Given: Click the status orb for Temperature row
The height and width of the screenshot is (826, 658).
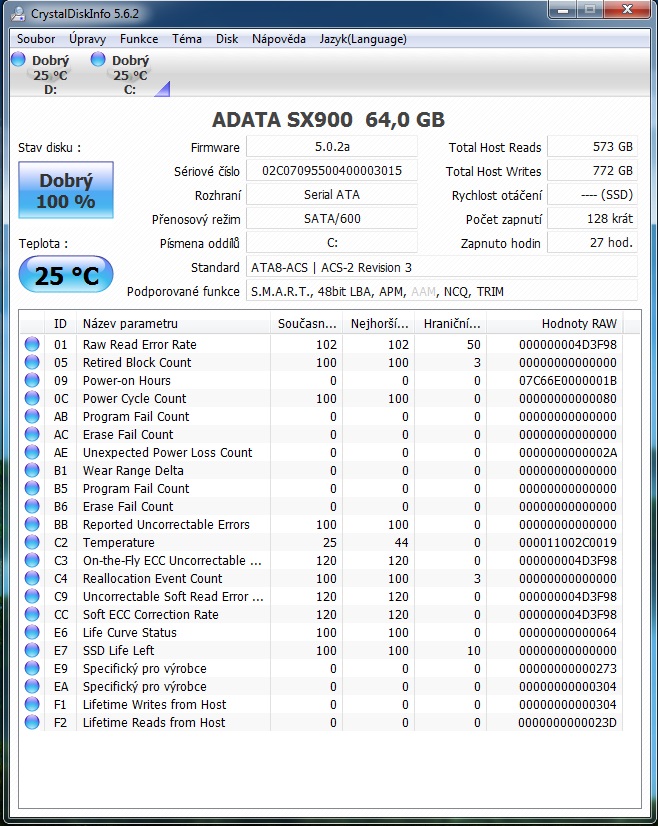Looking at the screenshot, I should 32,542.
